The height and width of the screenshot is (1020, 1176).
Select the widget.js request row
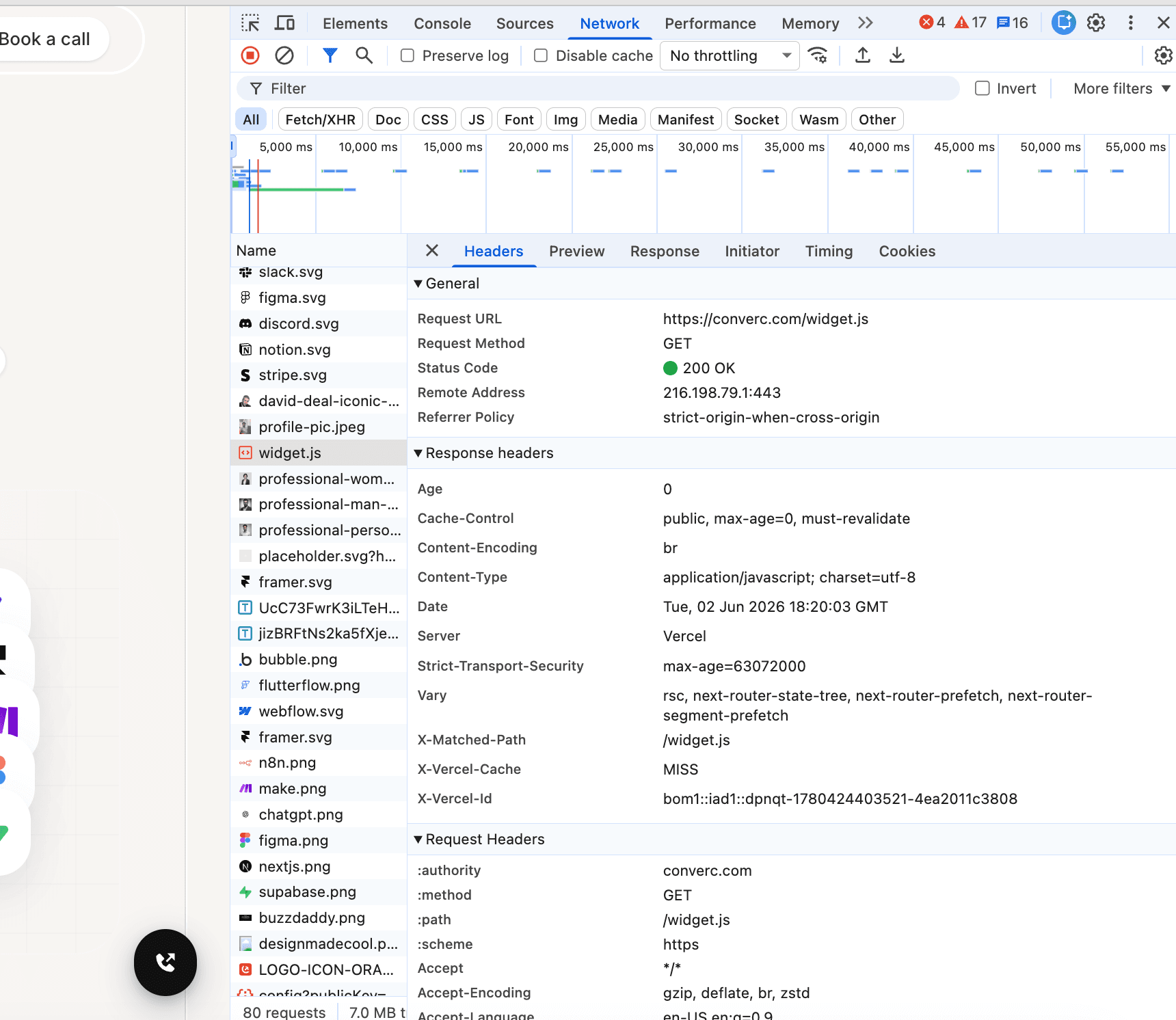point(319,453)
